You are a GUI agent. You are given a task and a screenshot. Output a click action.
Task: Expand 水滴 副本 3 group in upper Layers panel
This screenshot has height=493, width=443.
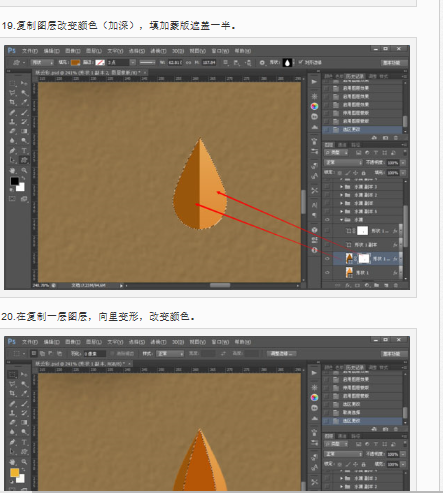click(341, 187)
